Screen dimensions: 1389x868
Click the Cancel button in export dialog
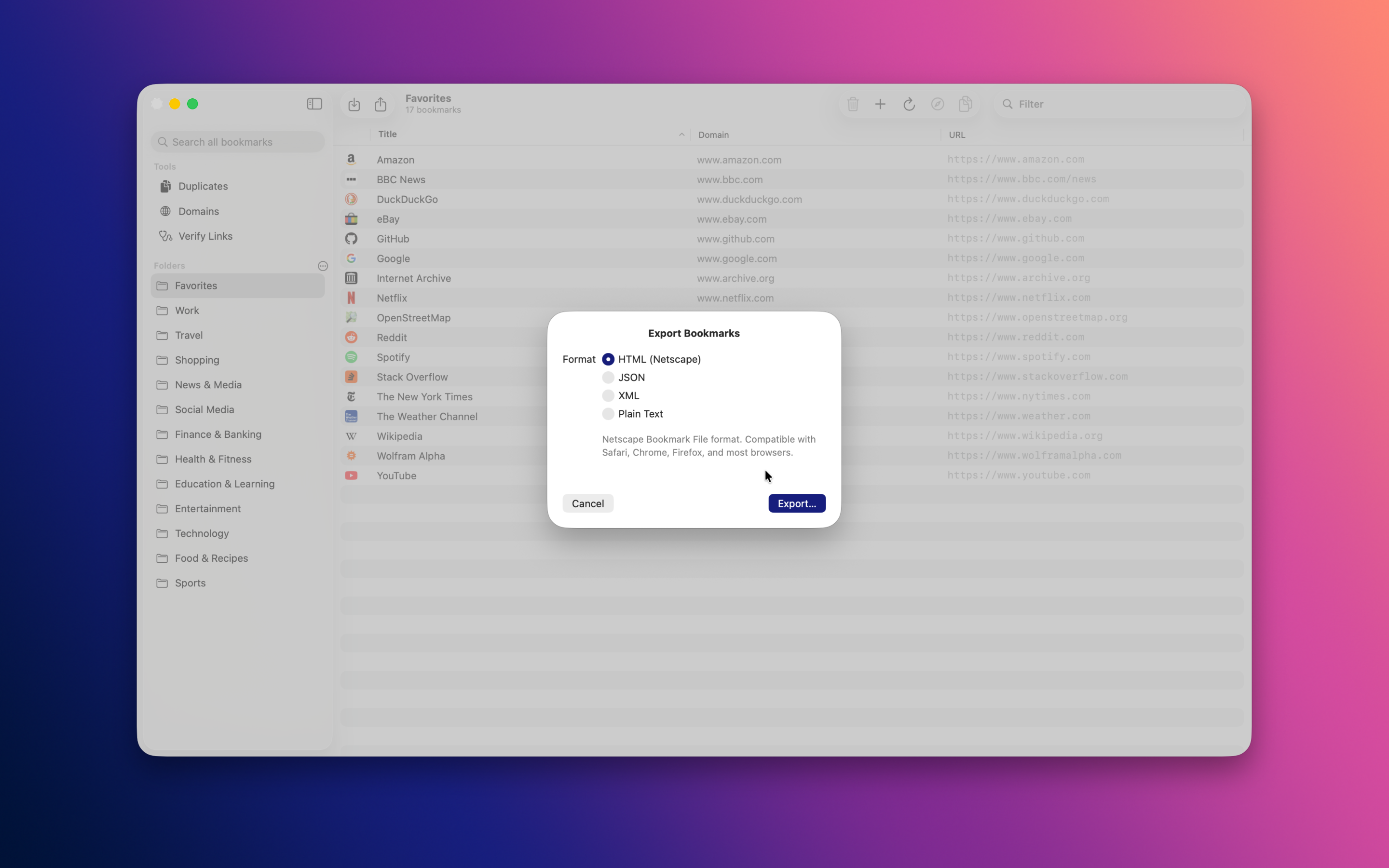(x=588, y=503)
